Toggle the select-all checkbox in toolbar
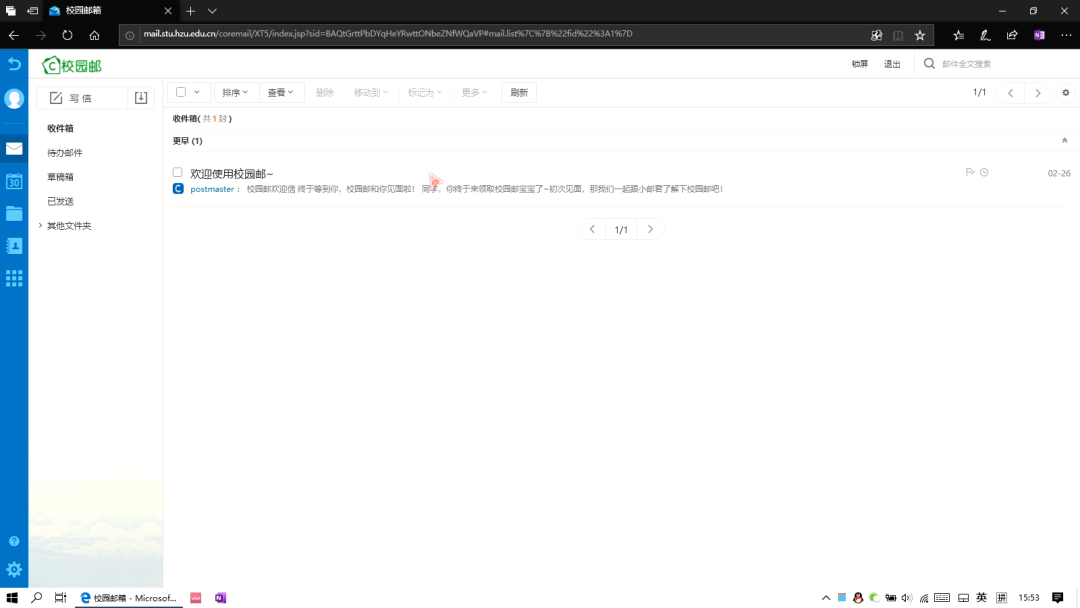 click(x=181, y=92)
